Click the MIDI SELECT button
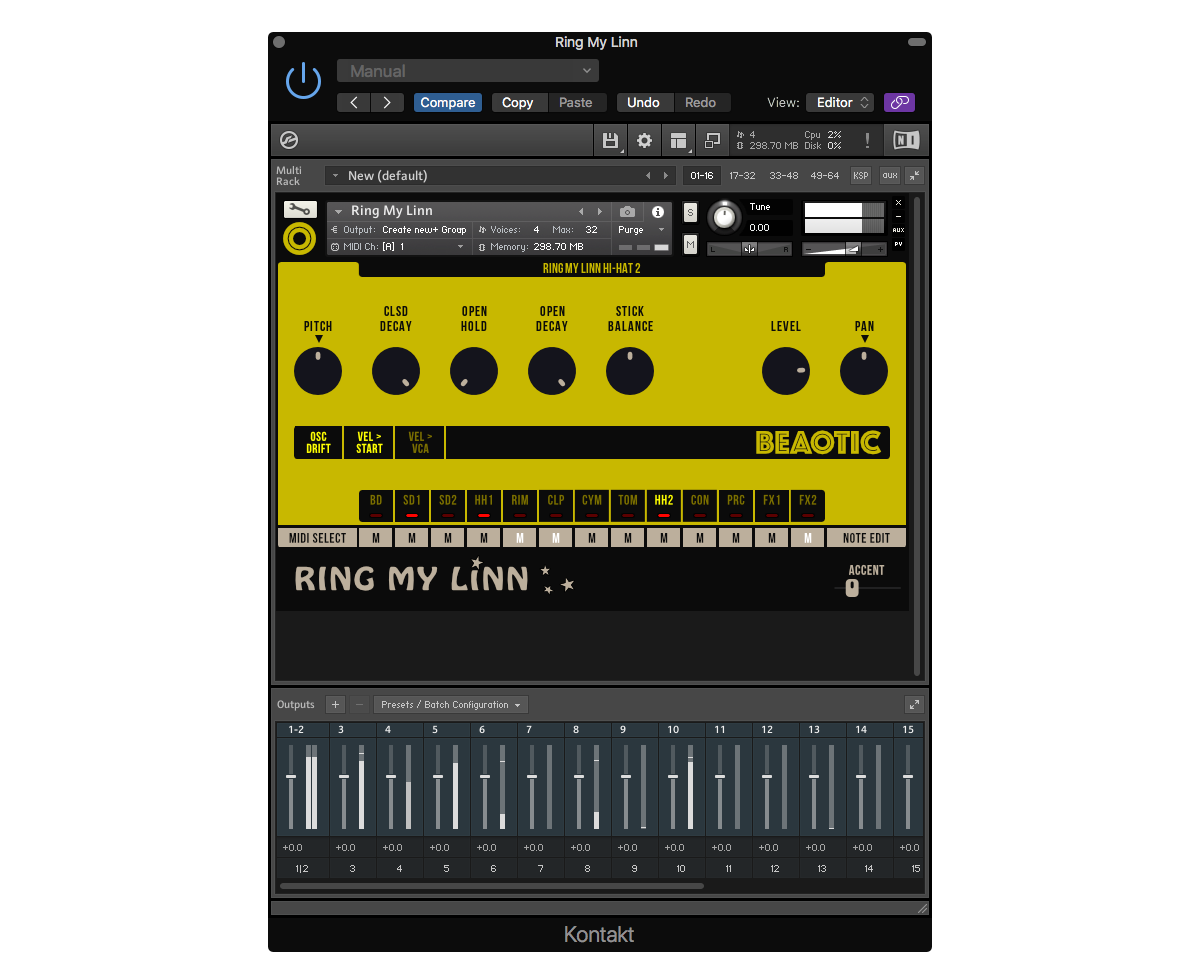1200x954 pixels. pyautogui.click(x=318, y=538)
